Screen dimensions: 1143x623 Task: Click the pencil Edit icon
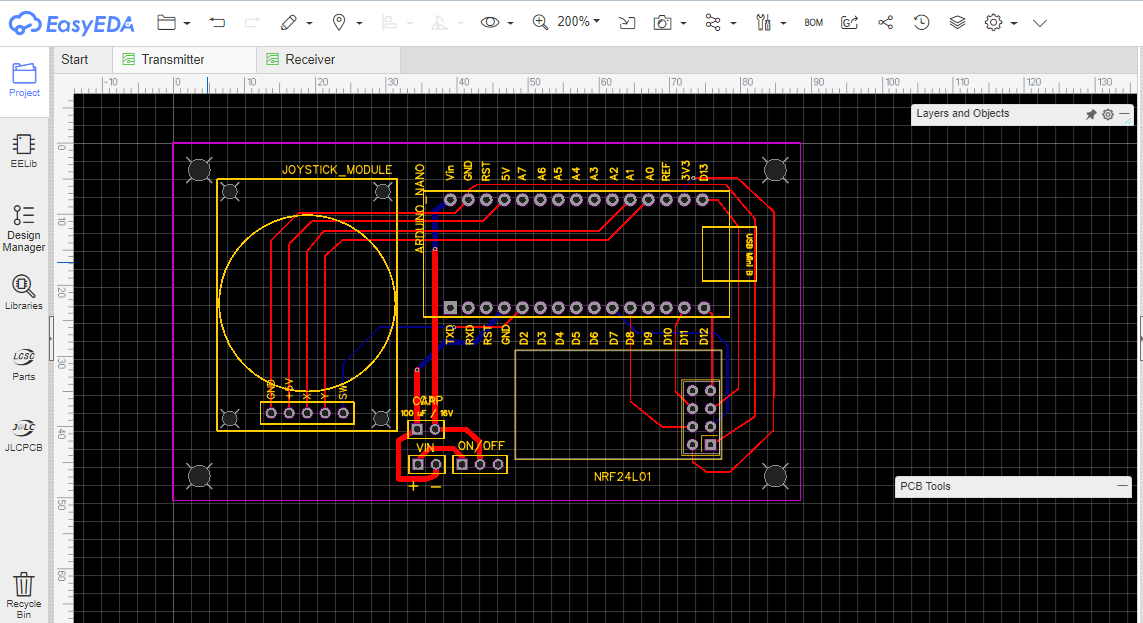[289, 23]
